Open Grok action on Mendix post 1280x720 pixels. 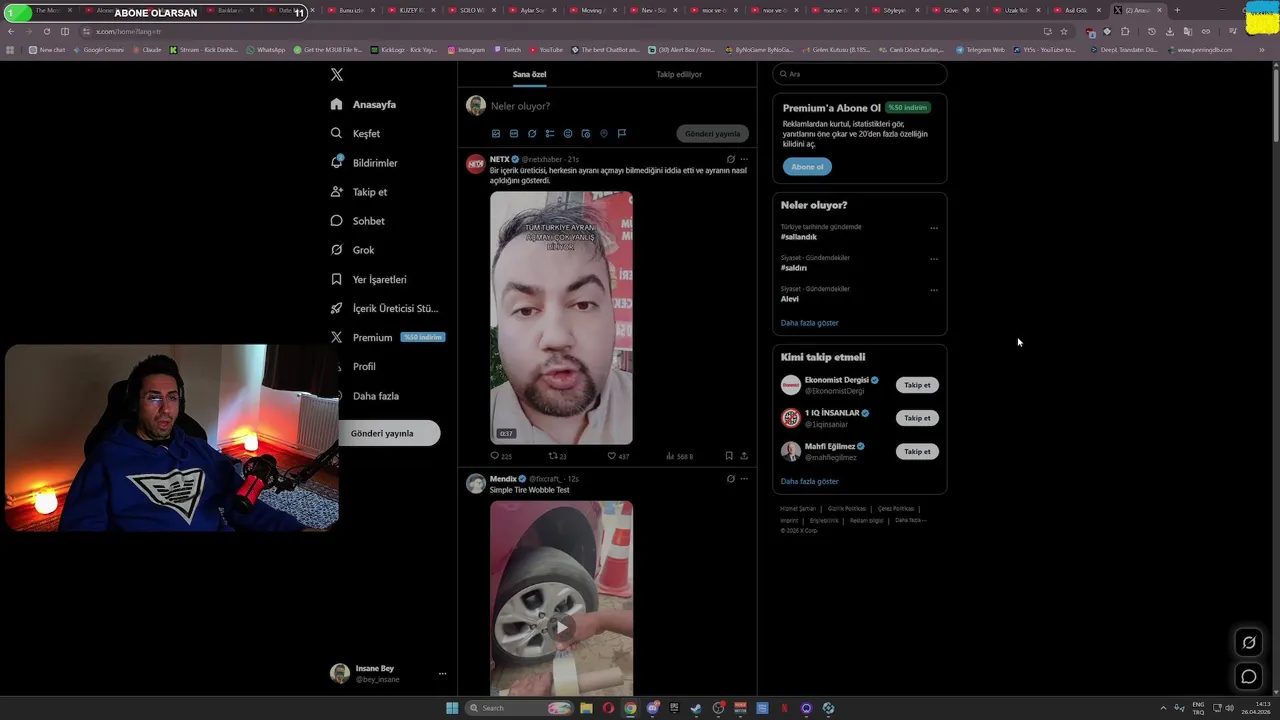click(x=731, y=479)
